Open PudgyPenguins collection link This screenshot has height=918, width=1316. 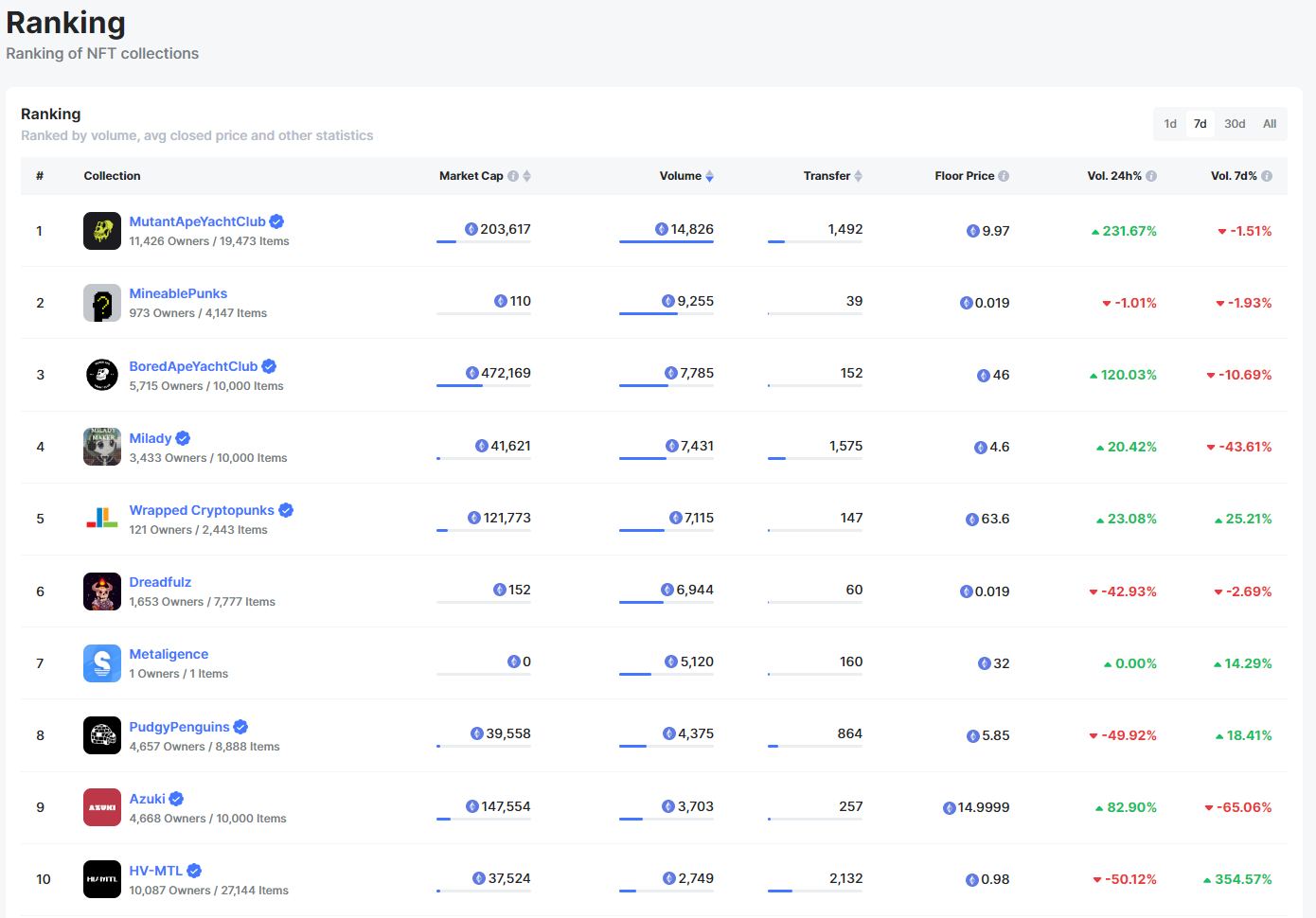pyautogui.click(x=179, y=727)
